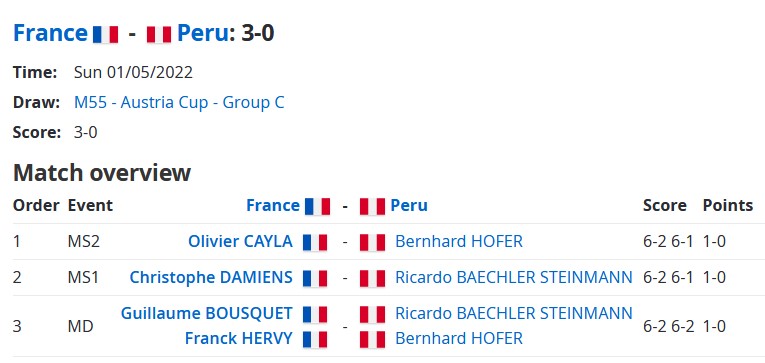Click the Peruvian flag icon in title
765x363 pixels.
pos(159,35)
